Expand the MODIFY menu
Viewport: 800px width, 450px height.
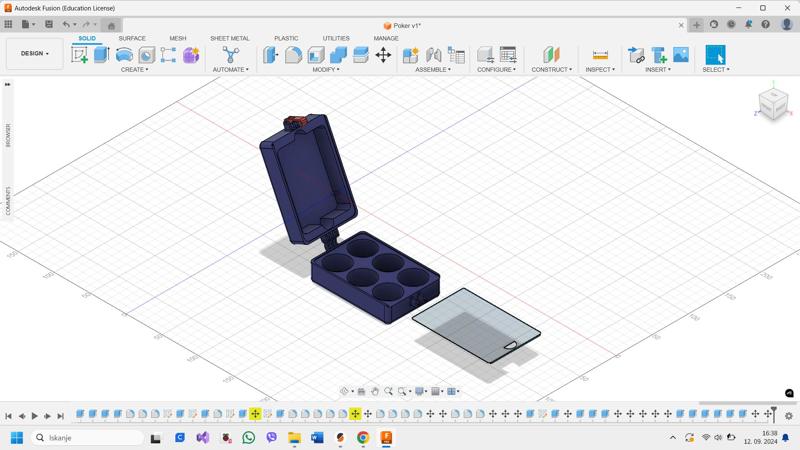(326, 69)
